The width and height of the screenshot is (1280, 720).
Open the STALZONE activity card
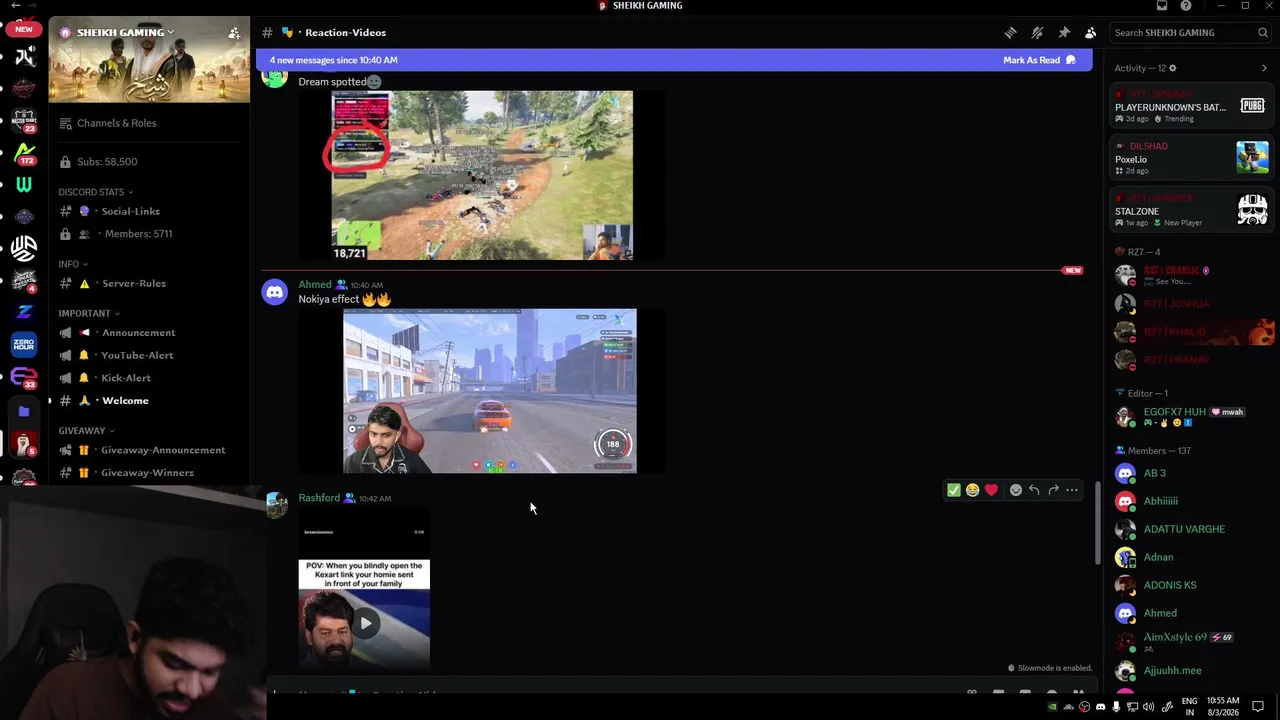tap(1191, 210)
